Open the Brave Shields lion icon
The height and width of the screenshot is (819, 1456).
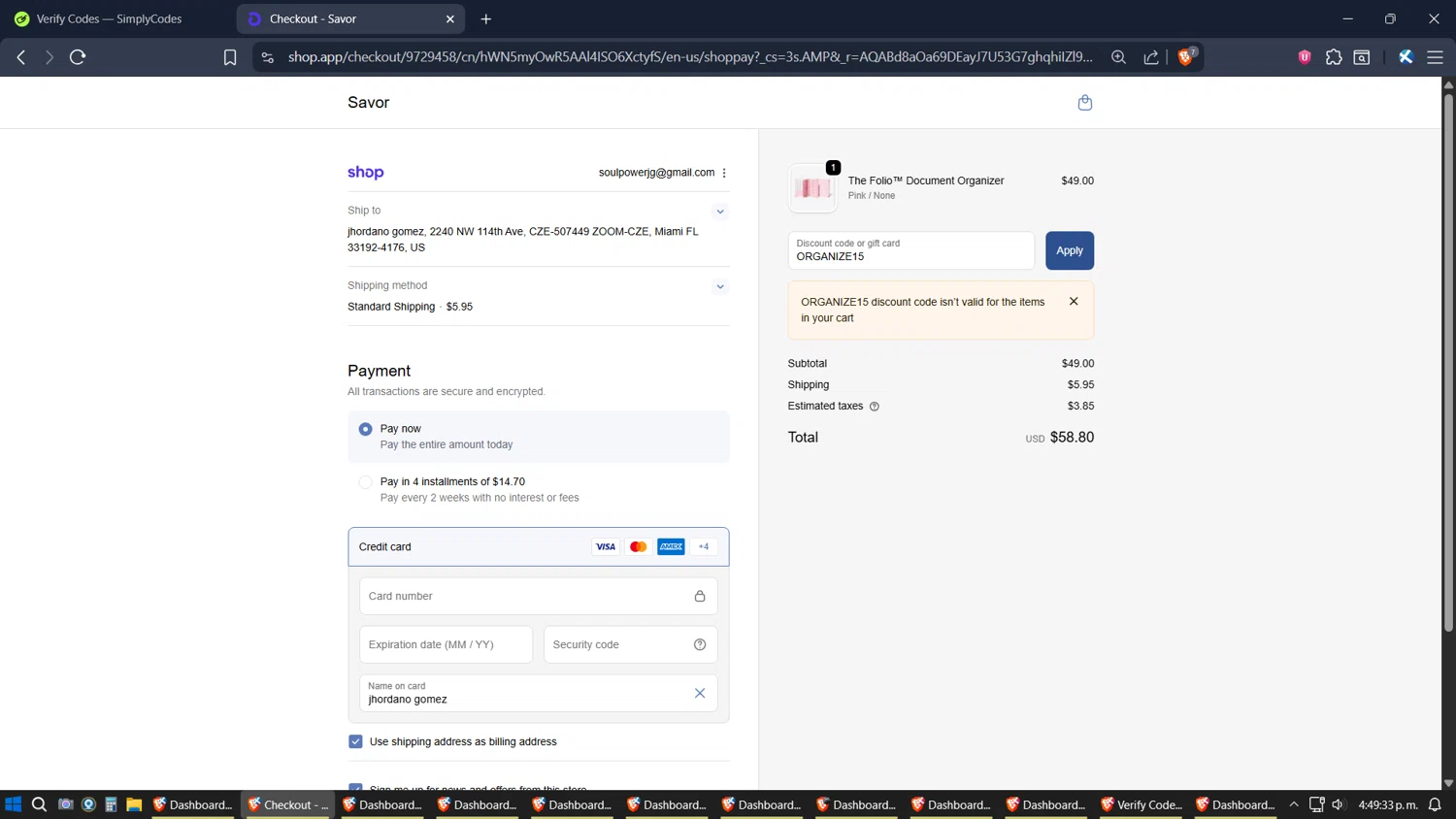(x=1185, y=56)
